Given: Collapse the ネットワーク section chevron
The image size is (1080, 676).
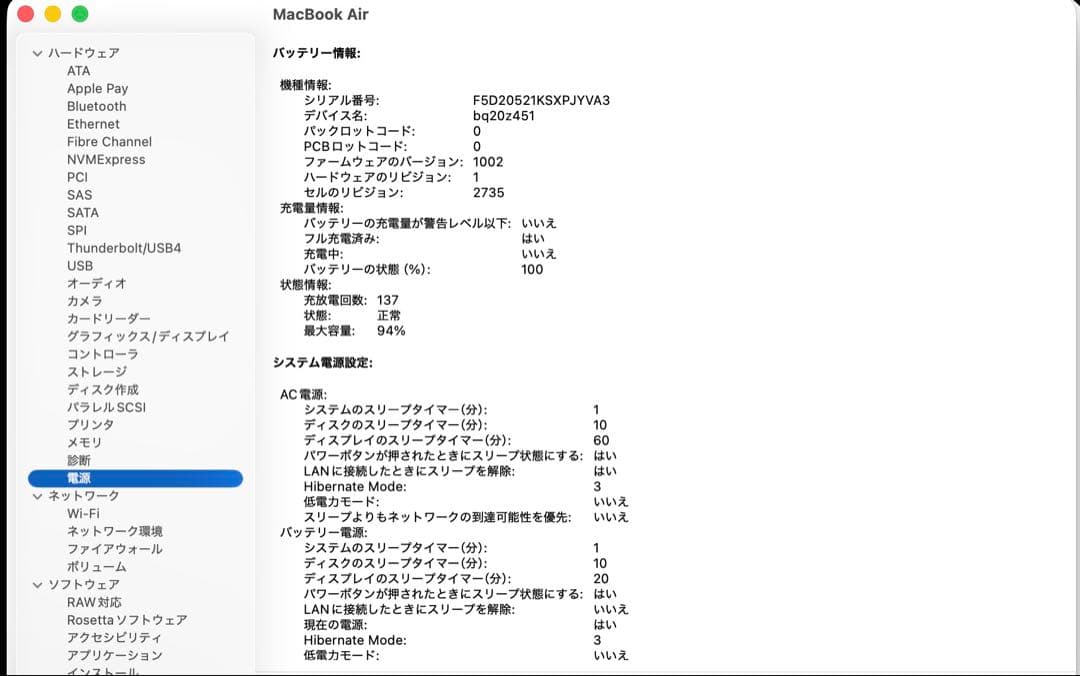Looking at the screenshot, I should pyautogui.click(x=37, y=496).
